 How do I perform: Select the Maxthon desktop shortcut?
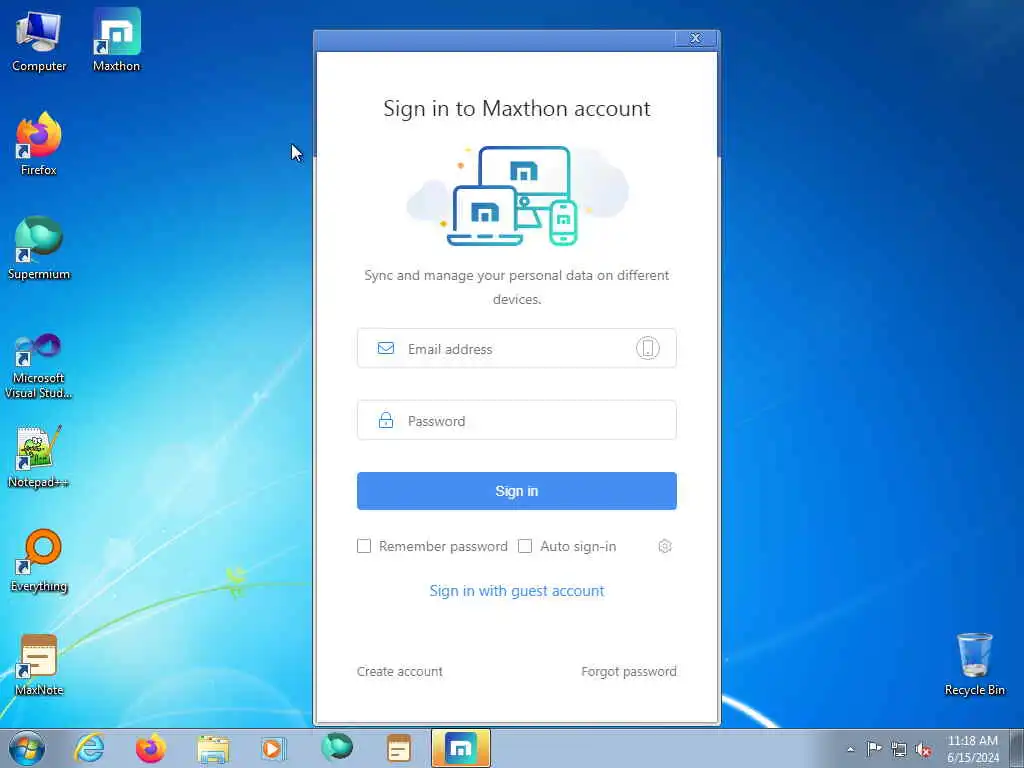[116, 40]
